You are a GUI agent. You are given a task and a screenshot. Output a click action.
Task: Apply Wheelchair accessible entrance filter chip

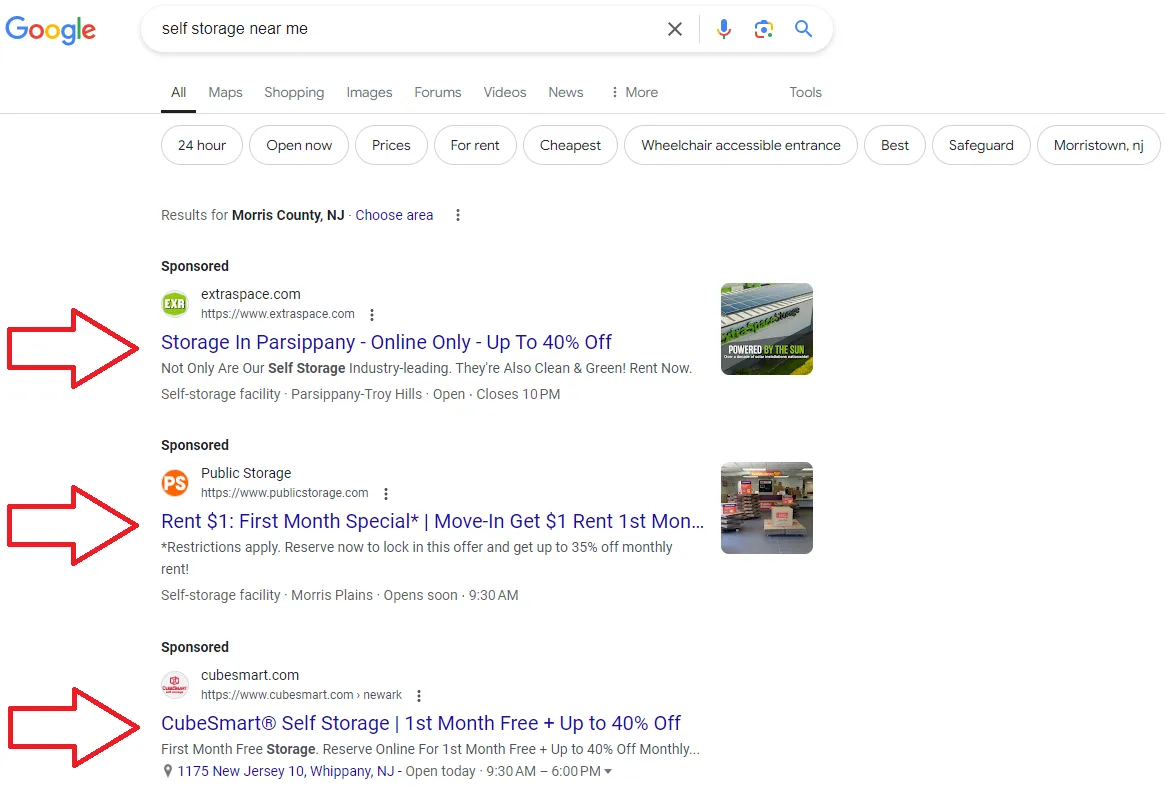click(x=741, y=146)
